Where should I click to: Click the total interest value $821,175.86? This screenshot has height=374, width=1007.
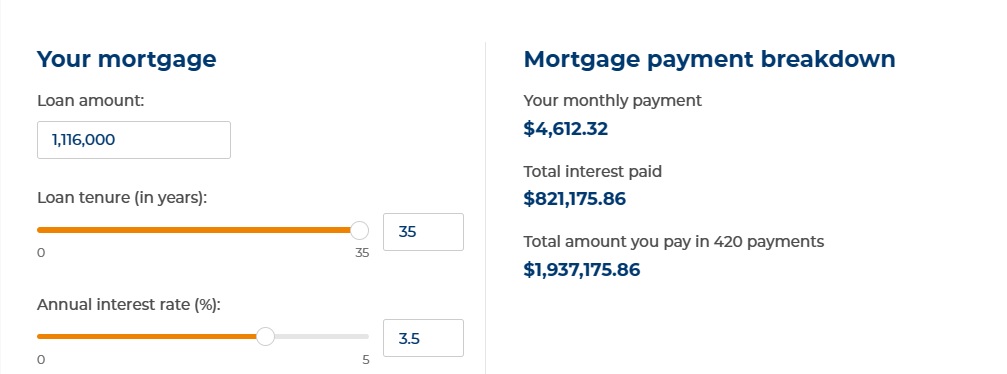[x=575, y=199]
